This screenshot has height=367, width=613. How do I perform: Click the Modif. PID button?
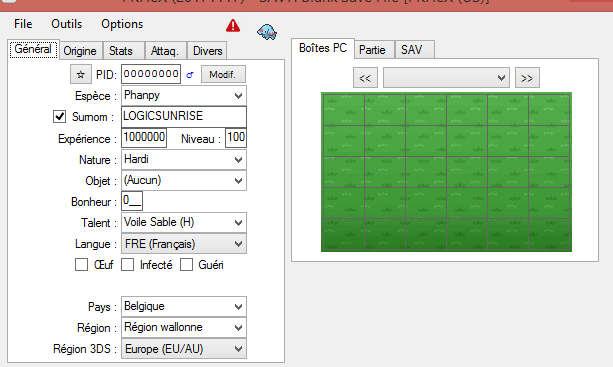click(223, 74)
